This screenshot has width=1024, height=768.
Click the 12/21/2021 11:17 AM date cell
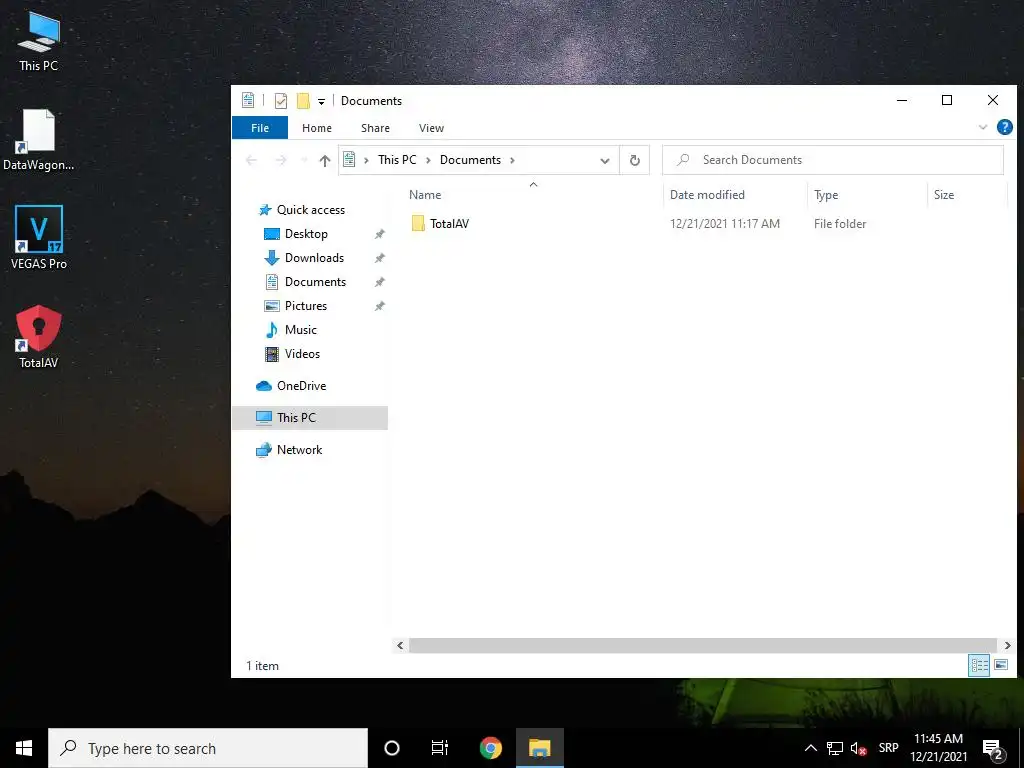click(725, 223)
